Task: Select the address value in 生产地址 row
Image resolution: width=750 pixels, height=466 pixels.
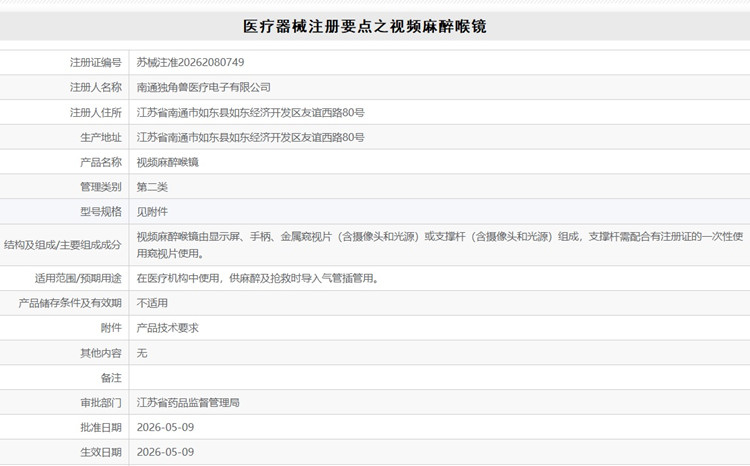Action: coord(251,137)
